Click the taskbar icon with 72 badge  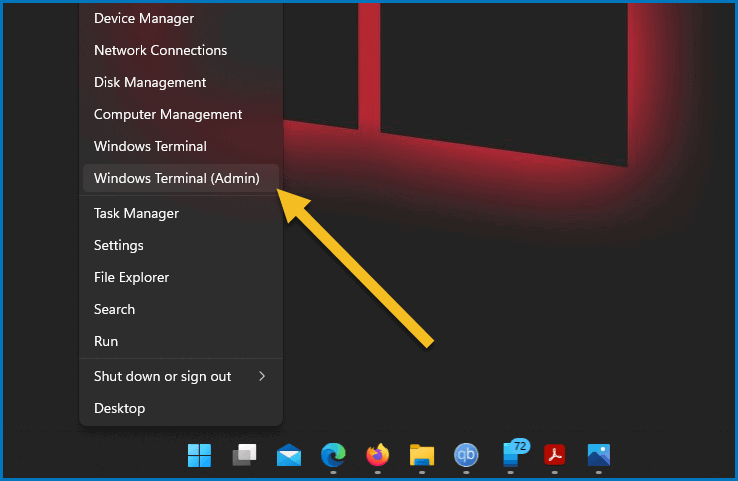click(x=512, y=455)
